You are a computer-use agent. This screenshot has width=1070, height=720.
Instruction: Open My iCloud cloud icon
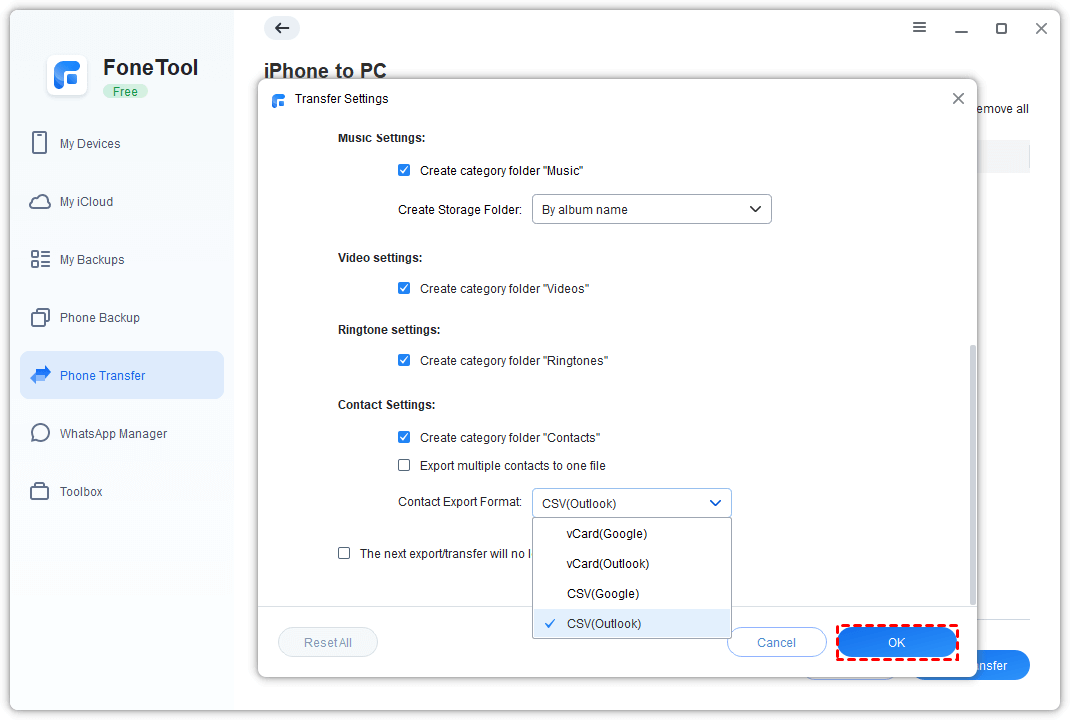click(40, 202)
